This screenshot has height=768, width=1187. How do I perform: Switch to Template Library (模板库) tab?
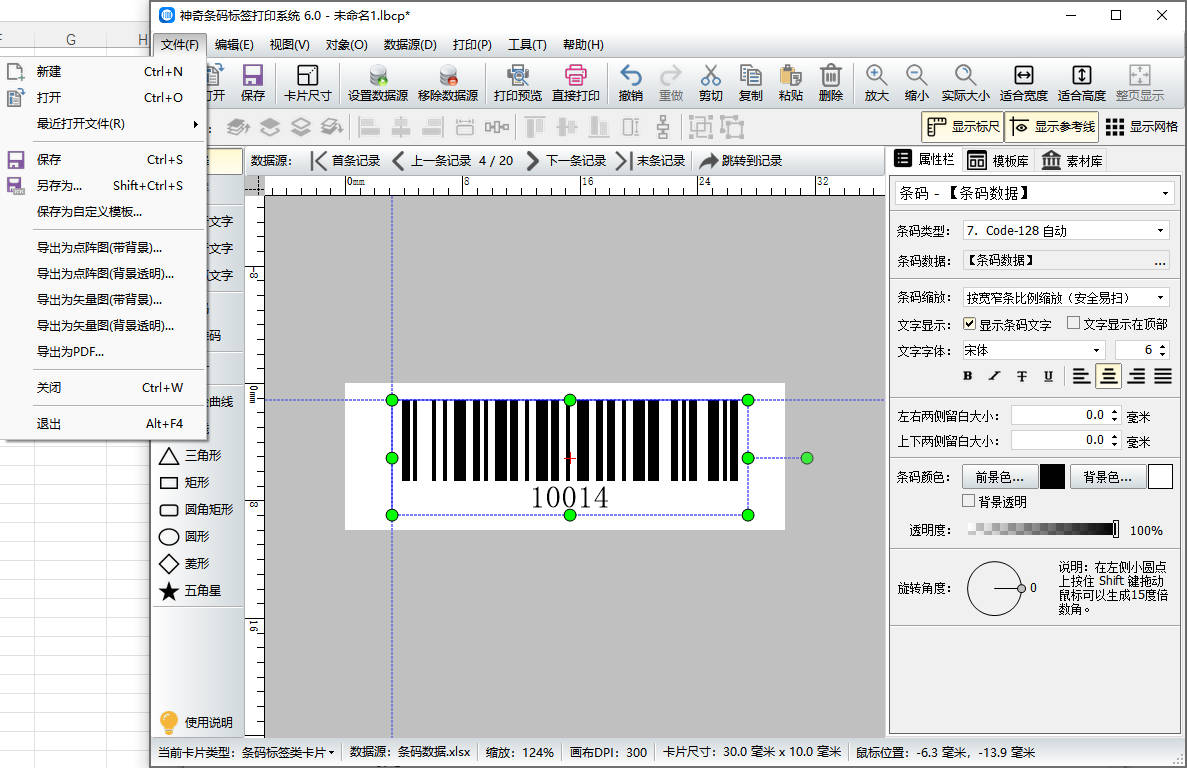tap(998, 160)
